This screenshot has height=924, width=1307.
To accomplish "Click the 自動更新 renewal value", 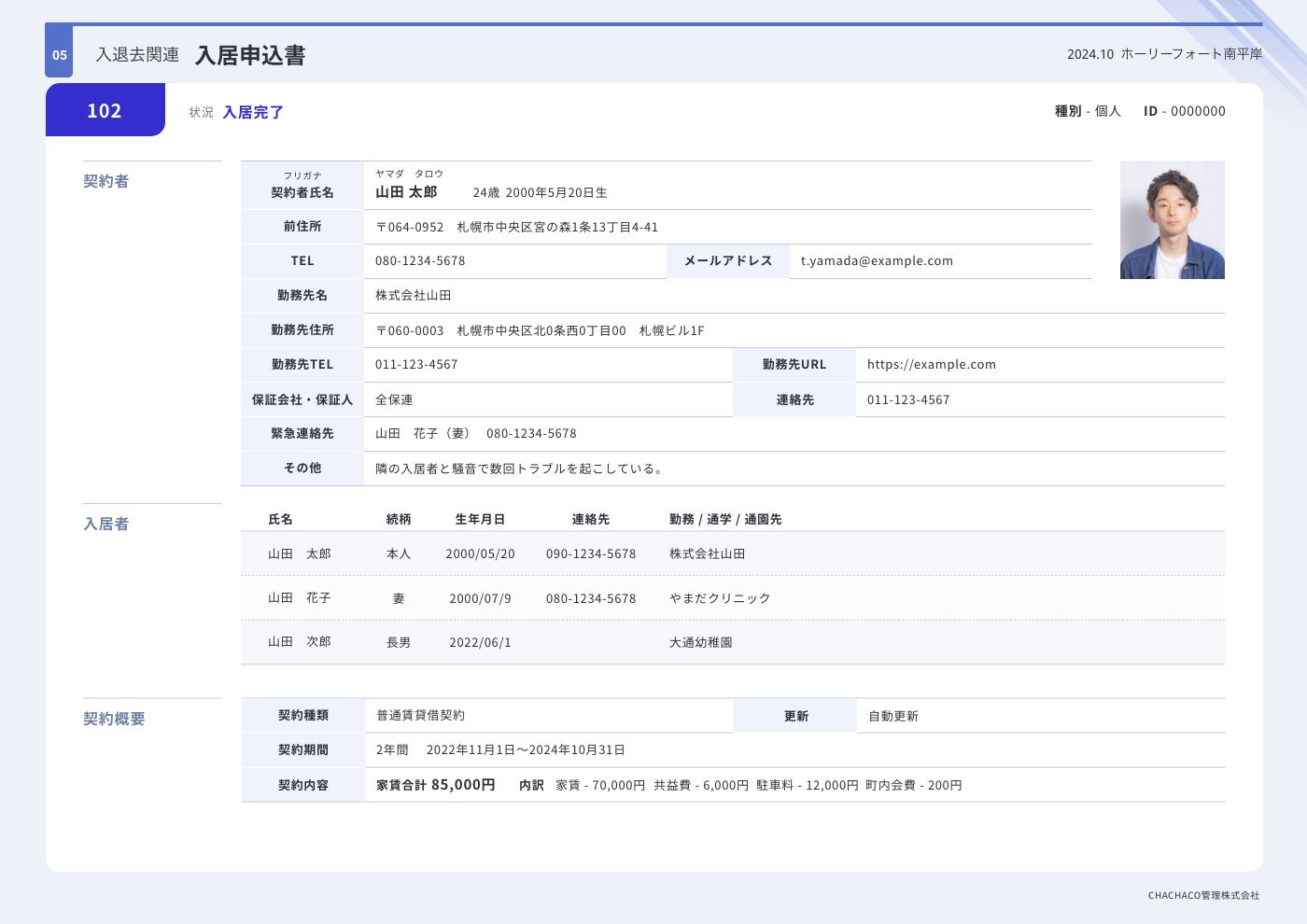I will coord(893,716).
